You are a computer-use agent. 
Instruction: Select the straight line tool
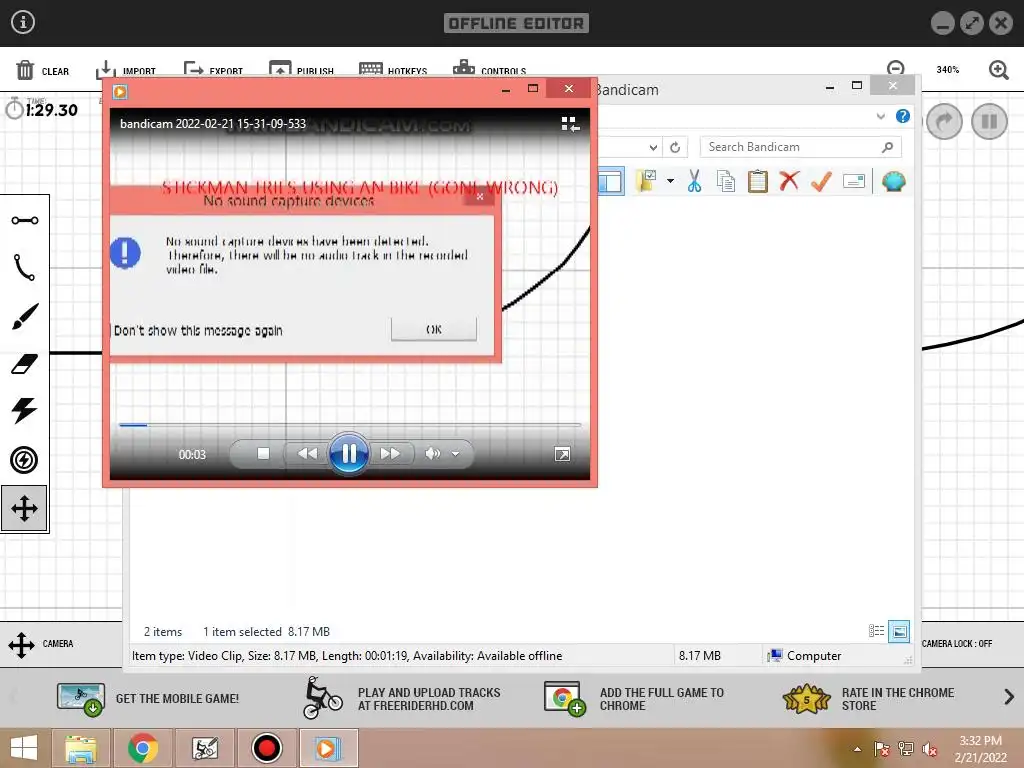click(25, 220)
